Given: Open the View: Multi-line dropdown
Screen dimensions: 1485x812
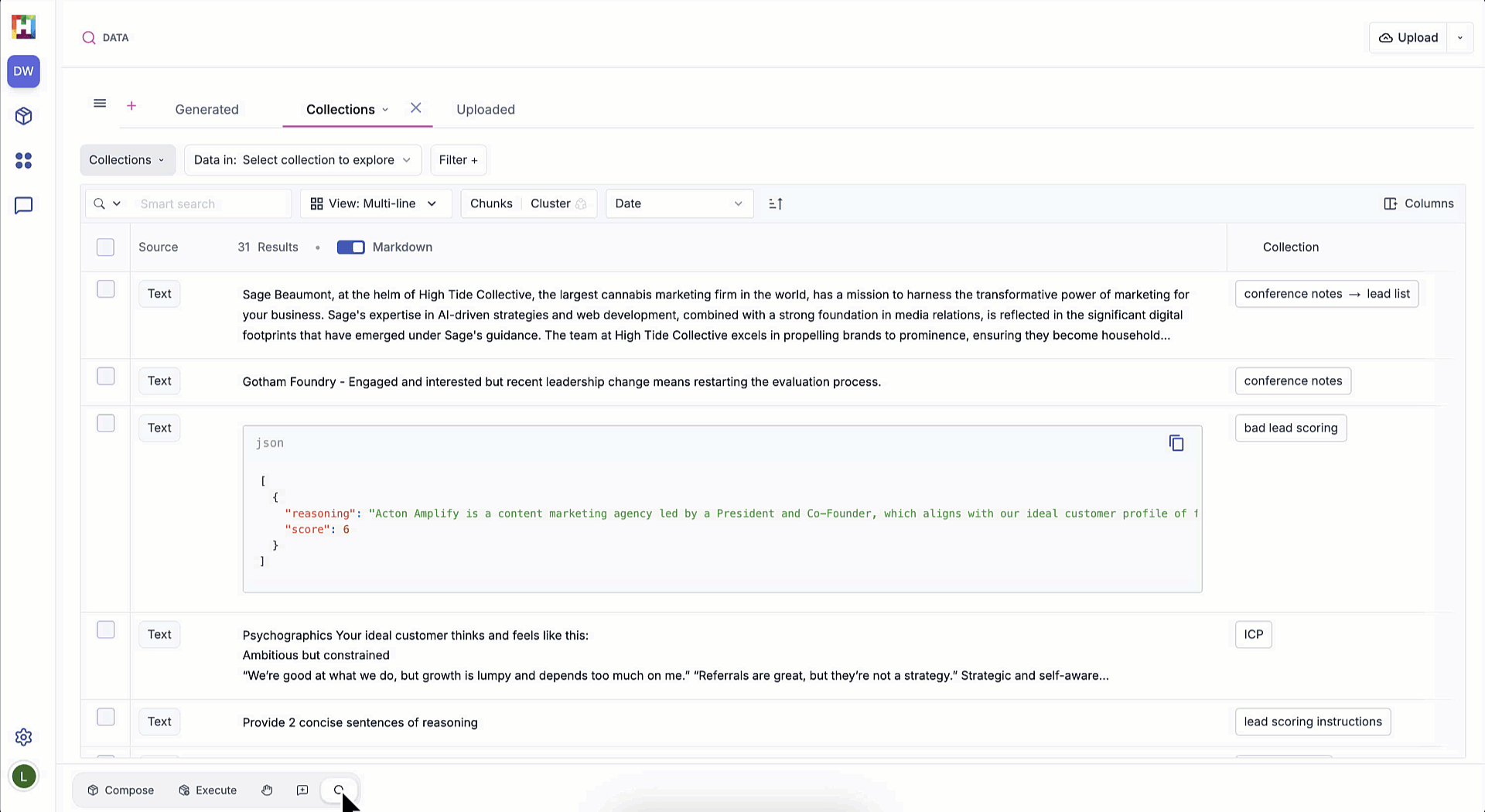Looking at the screenshot, I should coord(375,204).
